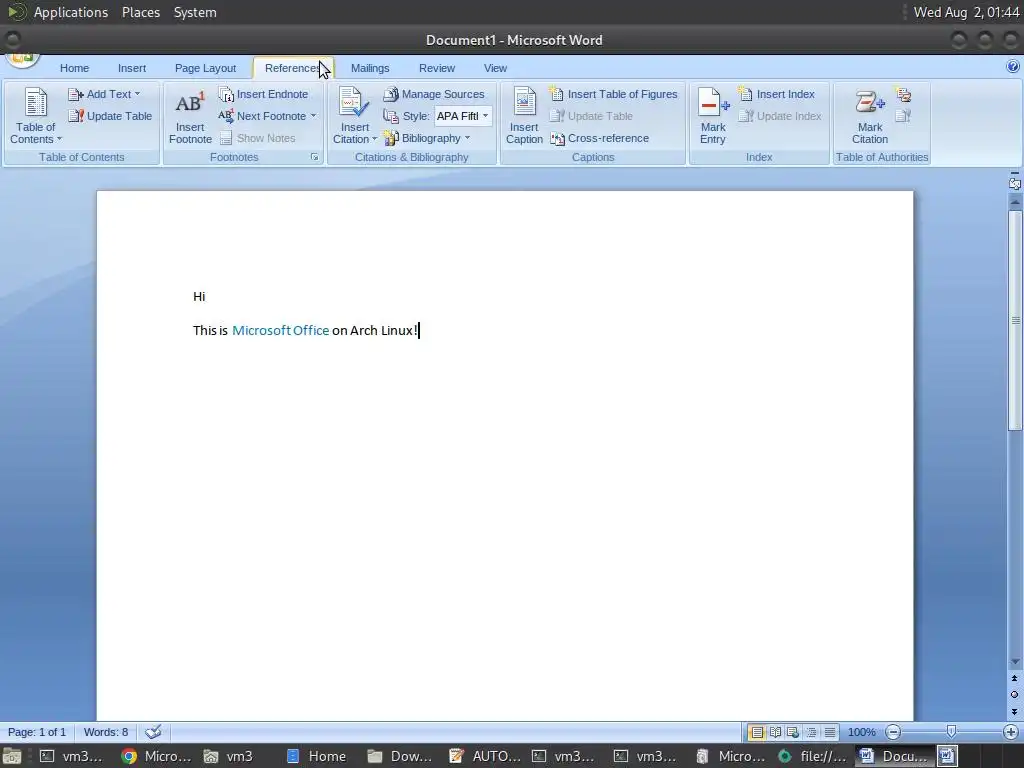
Task: Open Microsoft Office Word Help icon
Action: tap(1013, 66)
